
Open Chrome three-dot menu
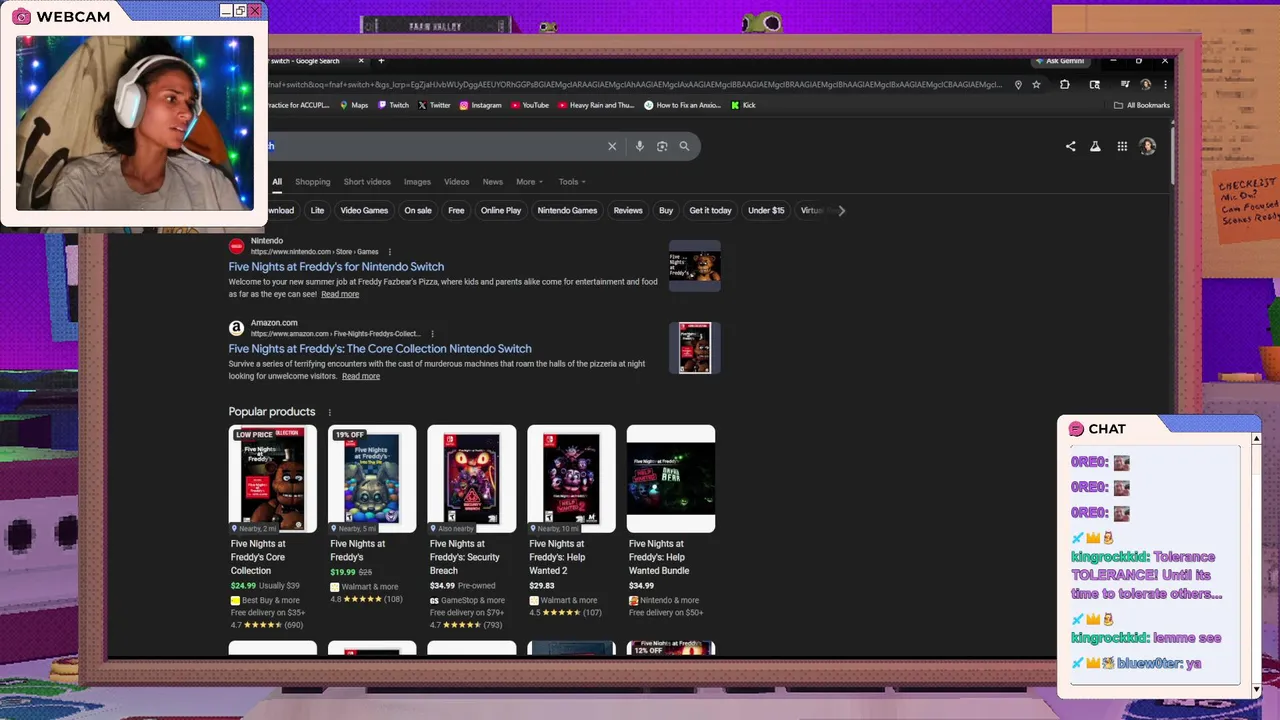click(1165, 85)
